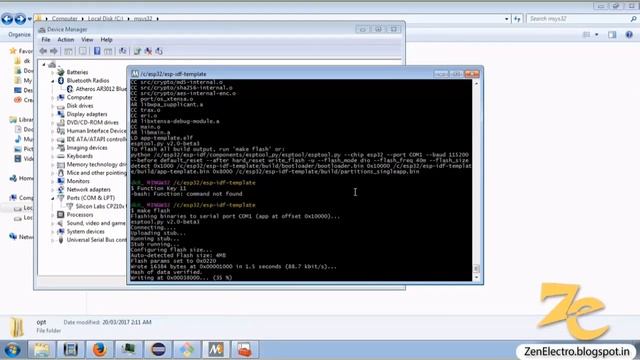This screenshot has height=360, width=640.
Task: Open File Explorer taskbar icon
Action: [41, 350]
